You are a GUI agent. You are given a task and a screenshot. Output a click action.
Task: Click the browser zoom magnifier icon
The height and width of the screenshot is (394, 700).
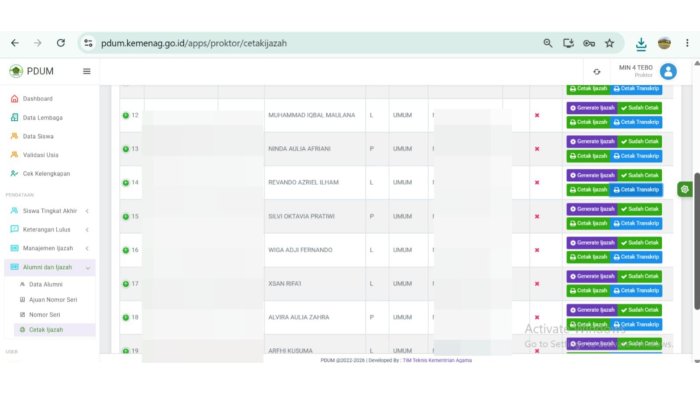click(548, 43)
